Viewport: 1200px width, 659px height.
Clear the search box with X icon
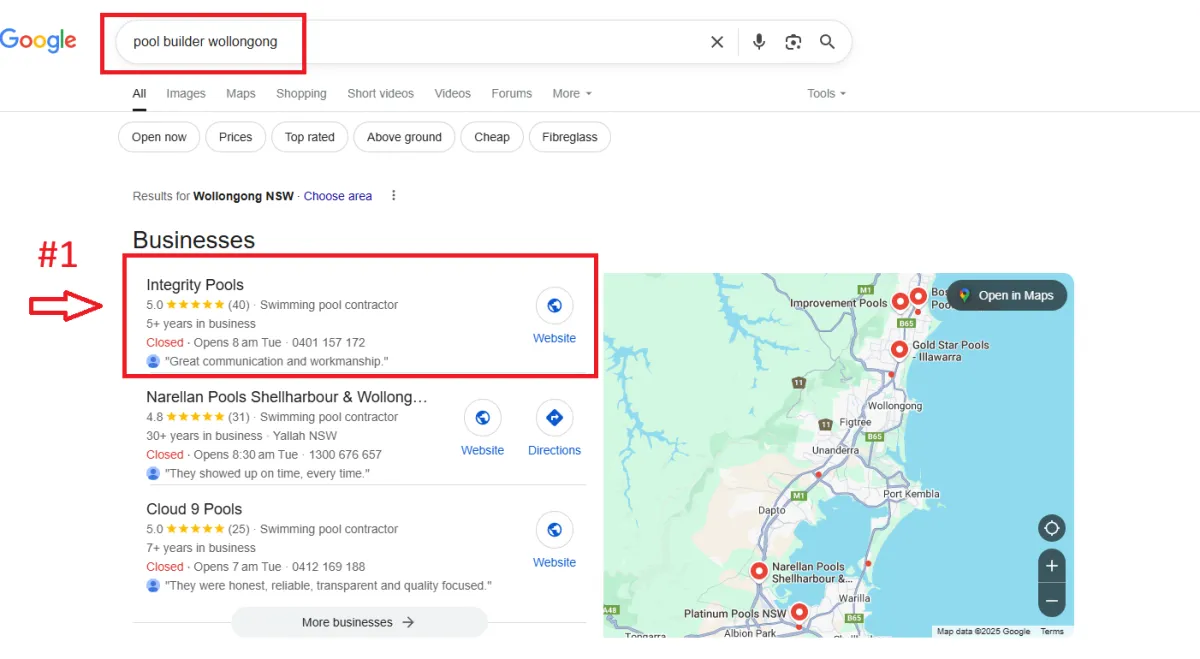[x=717, y=42]
